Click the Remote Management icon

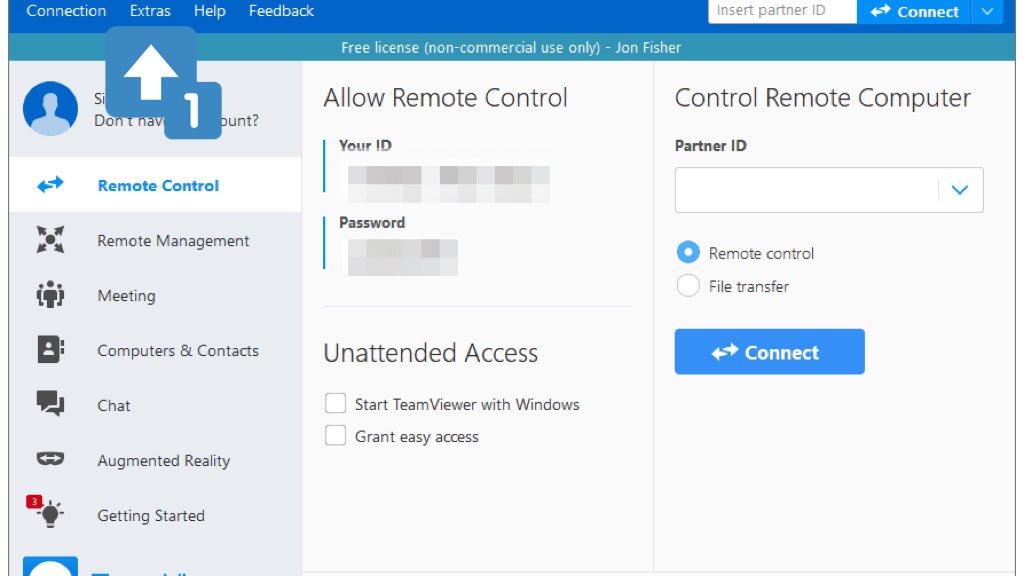click(x=50, y=240)
